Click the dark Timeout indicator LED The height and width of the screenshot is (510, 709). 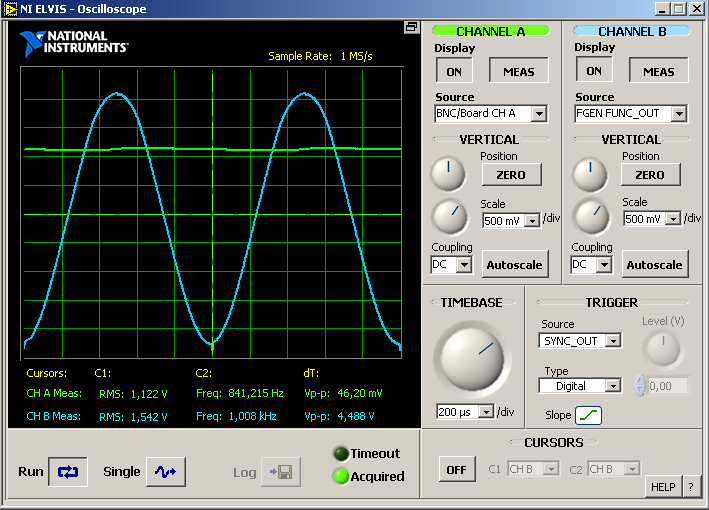[x=340, y=453]
